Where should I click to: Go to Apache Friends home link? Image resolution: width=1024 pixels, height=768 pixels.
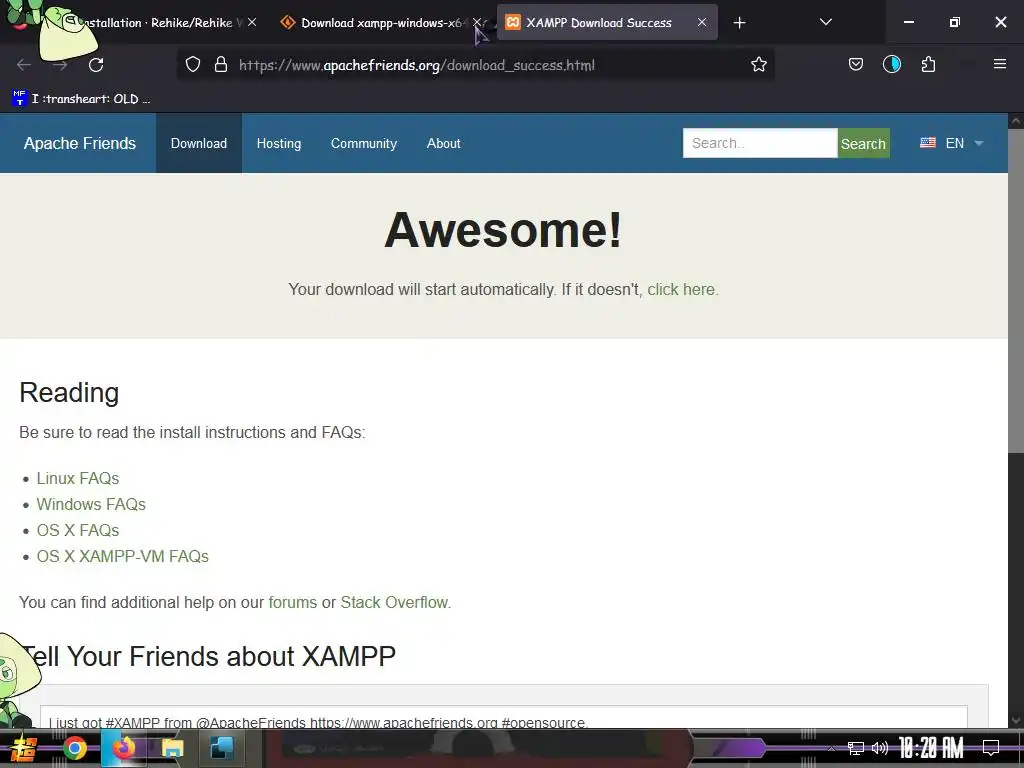(x=80, y=143)
